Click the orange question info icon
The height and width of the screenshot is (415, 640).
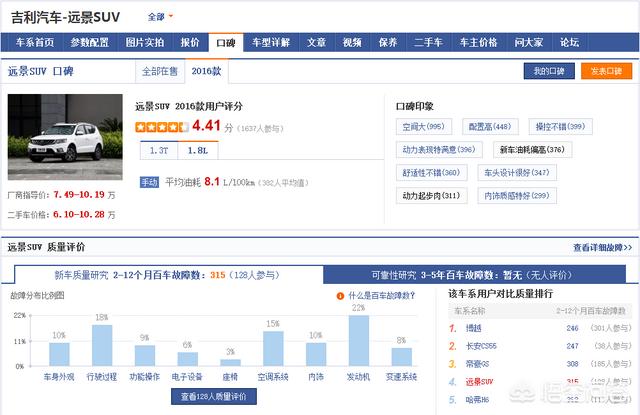click(x=340, y=296)
